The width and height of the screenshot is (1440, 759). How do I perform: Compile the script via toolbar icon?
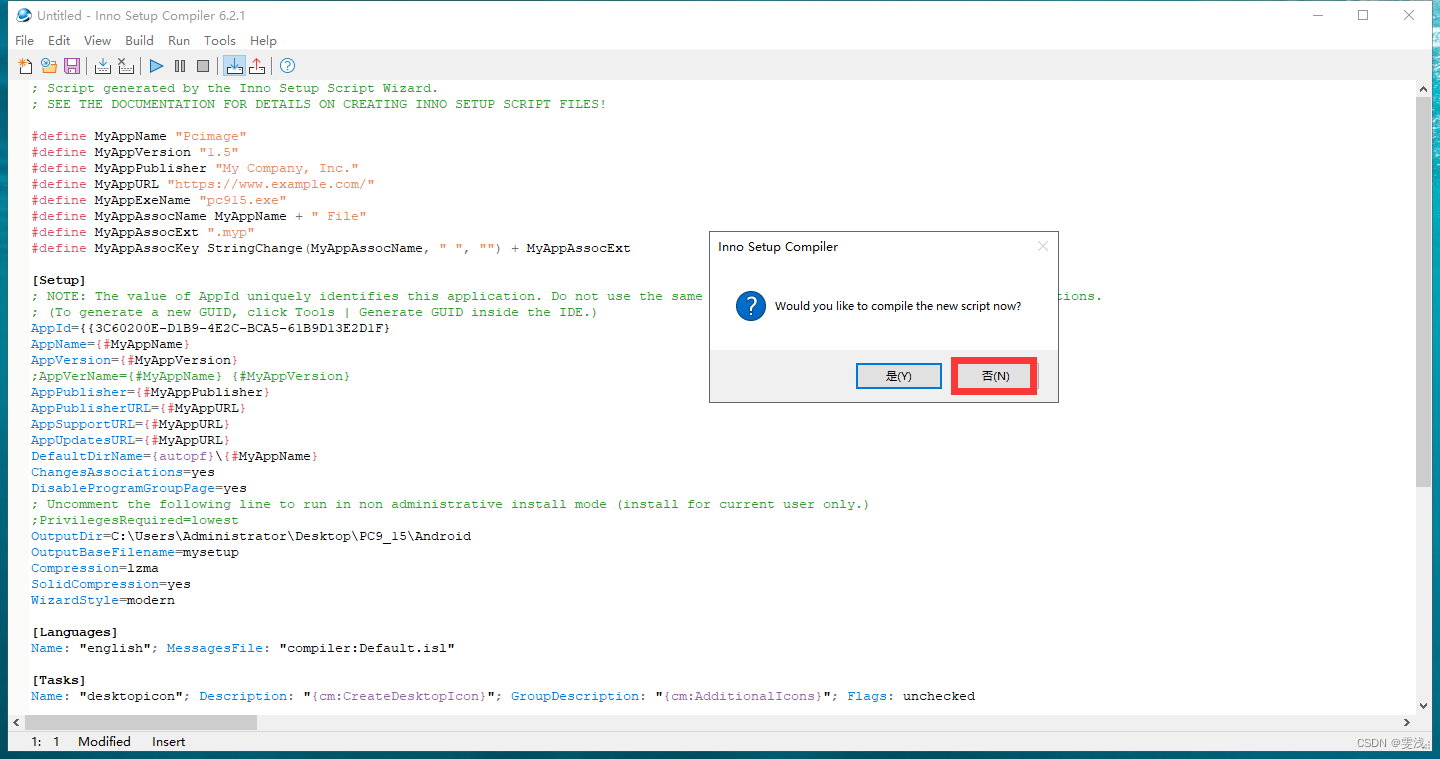102,65
